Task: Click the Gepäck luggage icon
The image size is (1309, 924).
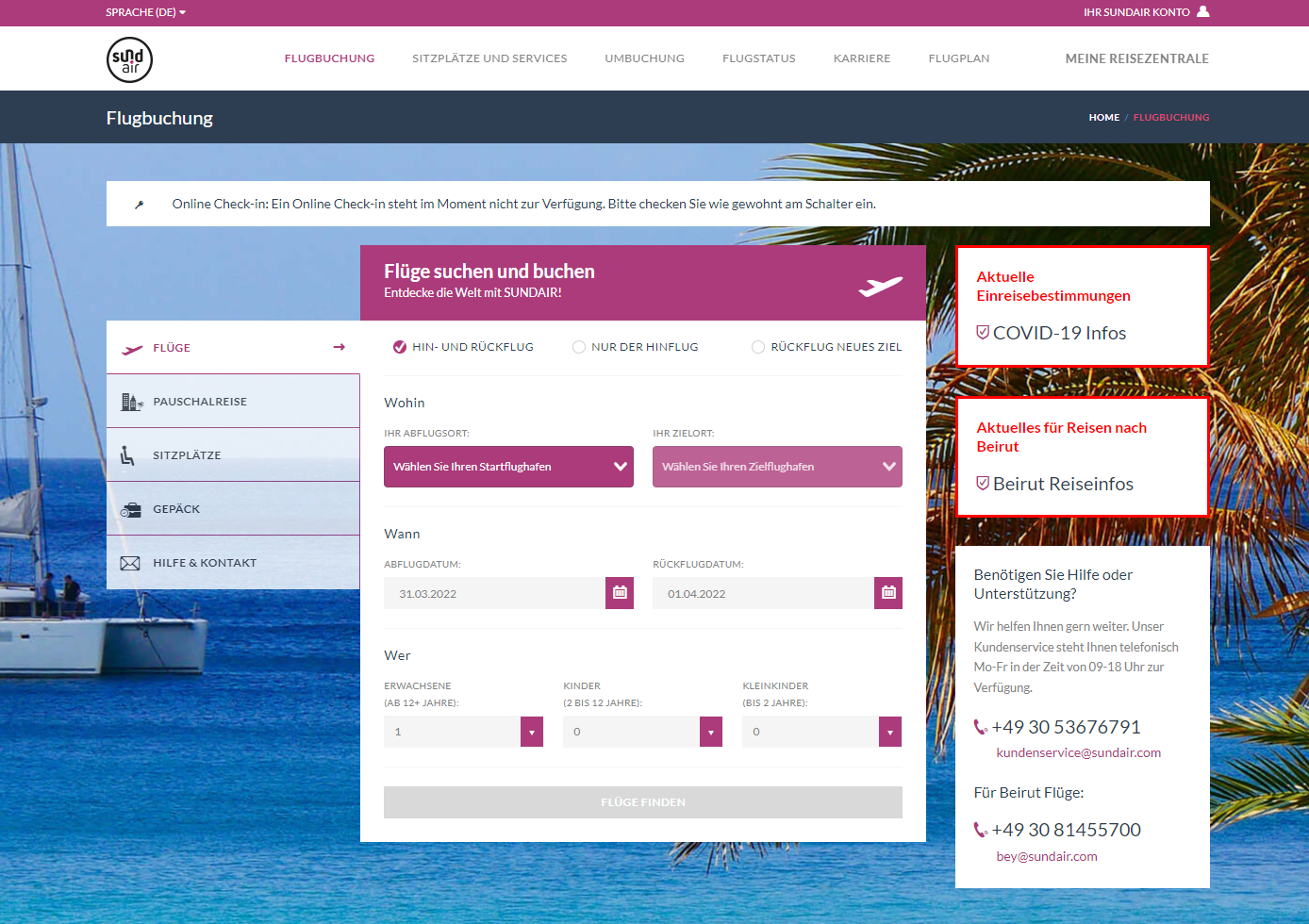Action: [131, 510]
